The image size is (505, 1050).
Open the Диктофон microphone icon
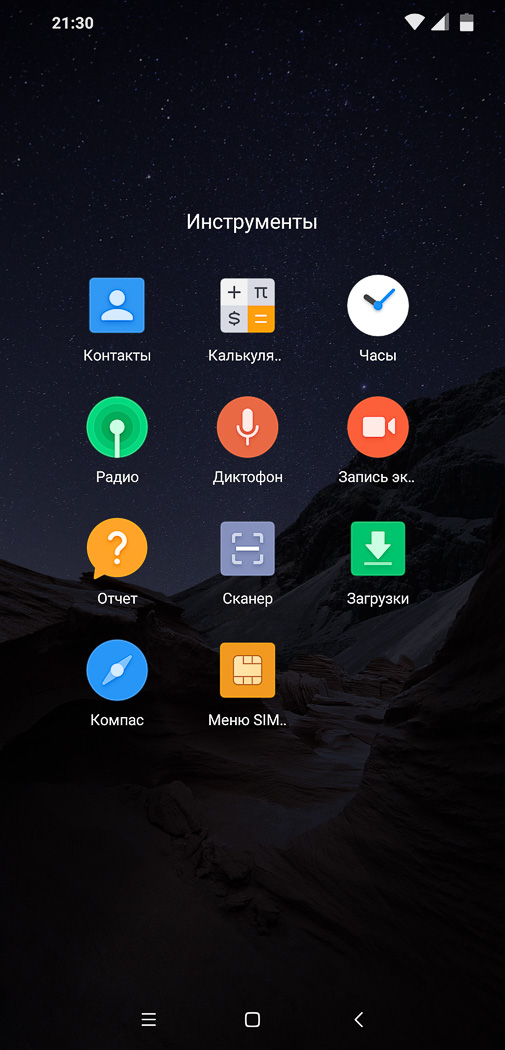(x=248, y=427)
